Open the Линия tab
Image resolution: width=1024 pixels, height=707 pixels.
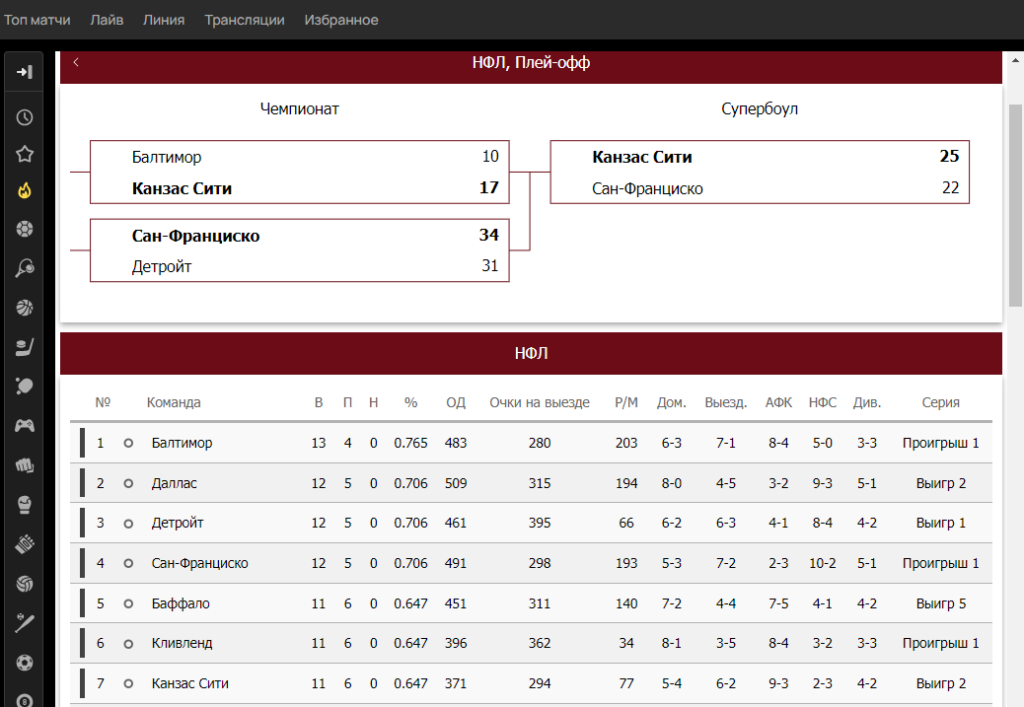click(x=164, y=20)
